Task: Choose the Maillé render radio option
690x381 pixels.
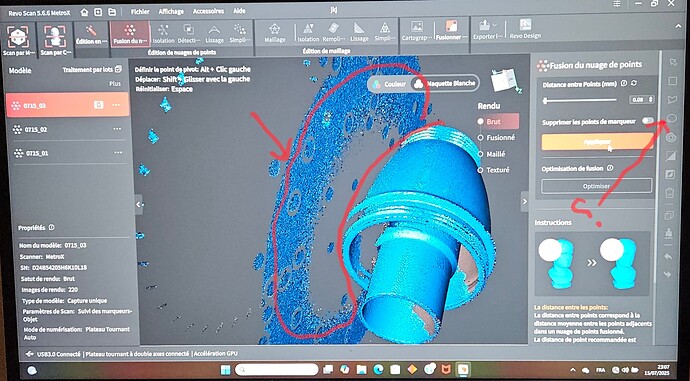Action: [x=492, y=154]
